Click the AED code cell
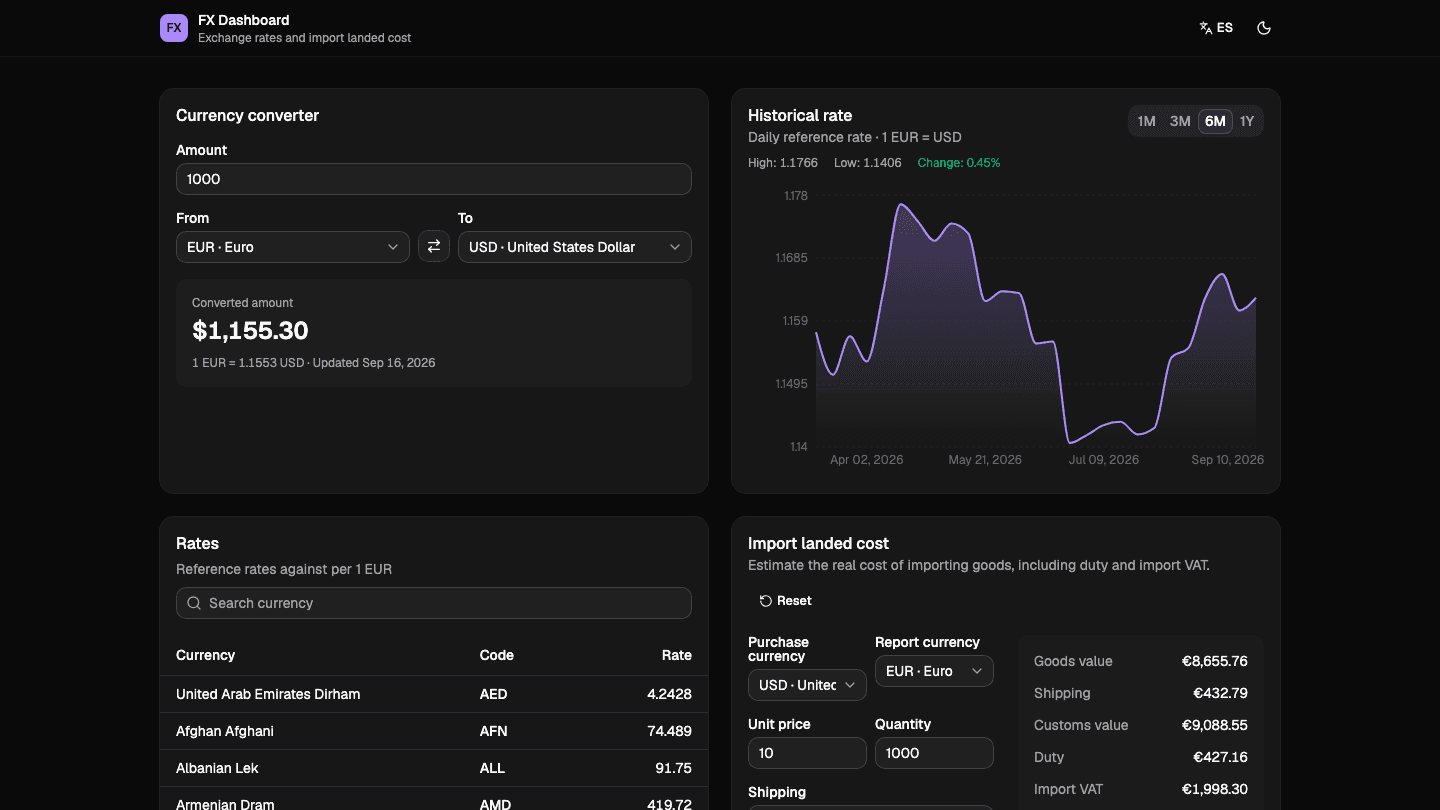The image size is (1440, 810). [494, 694]
